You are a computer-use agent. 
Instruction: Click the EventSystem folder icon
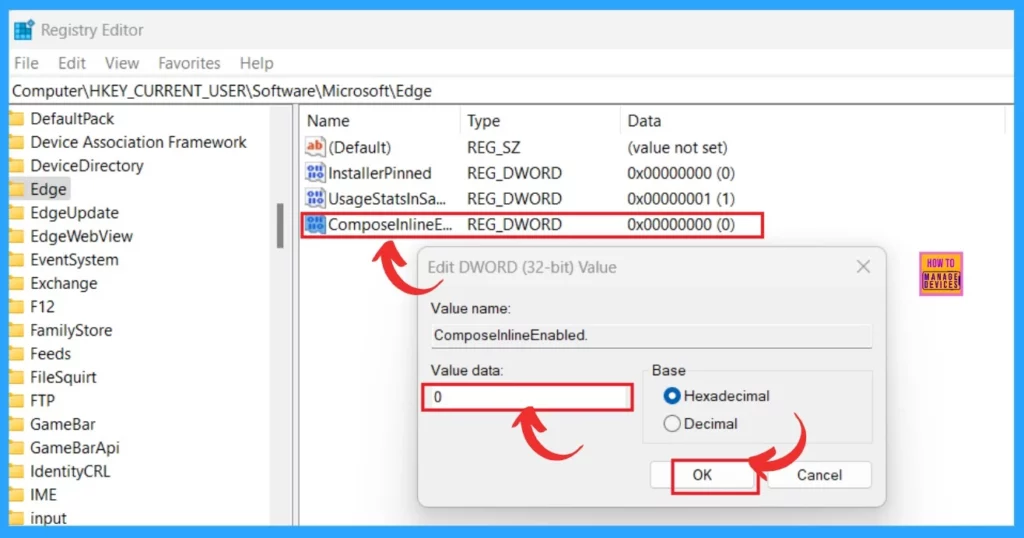click(x=16, y=260)
